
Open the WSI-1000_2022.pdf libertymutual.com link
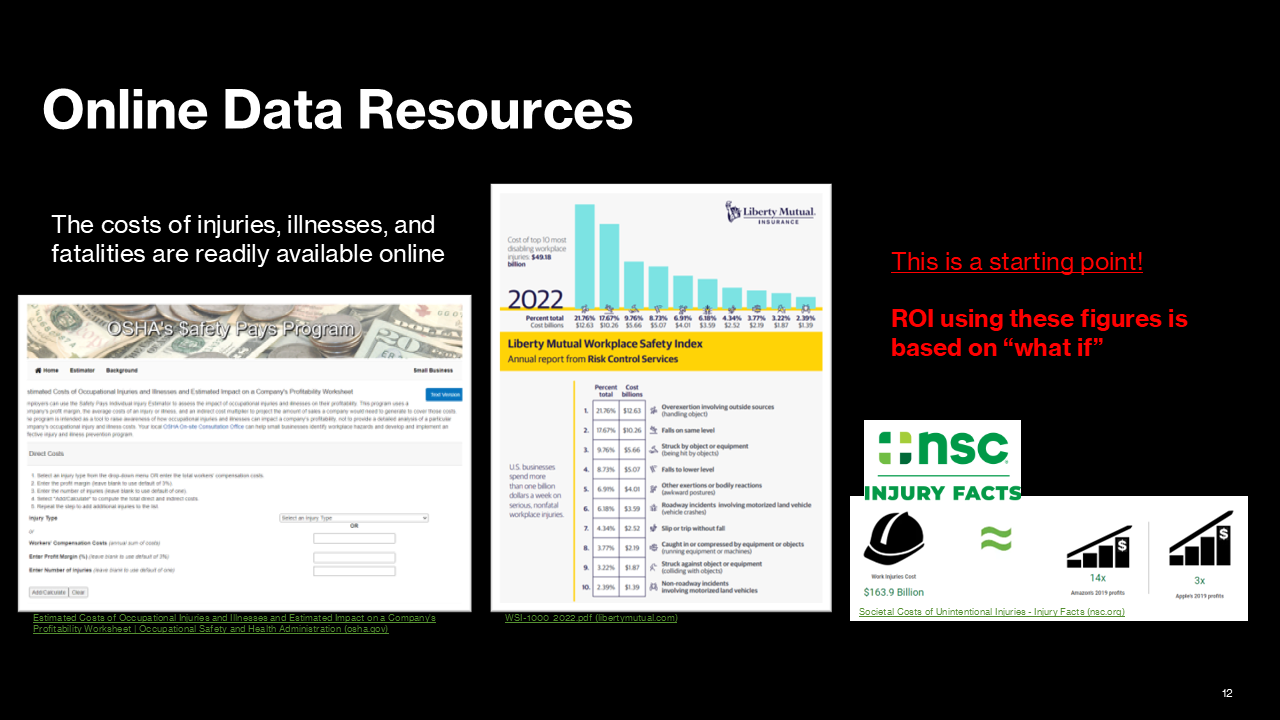pos(591,618)
